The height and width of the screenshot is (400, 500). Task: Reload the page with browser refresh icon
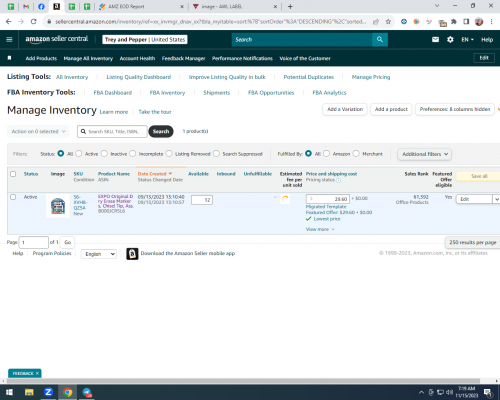(x=33, y=22)
